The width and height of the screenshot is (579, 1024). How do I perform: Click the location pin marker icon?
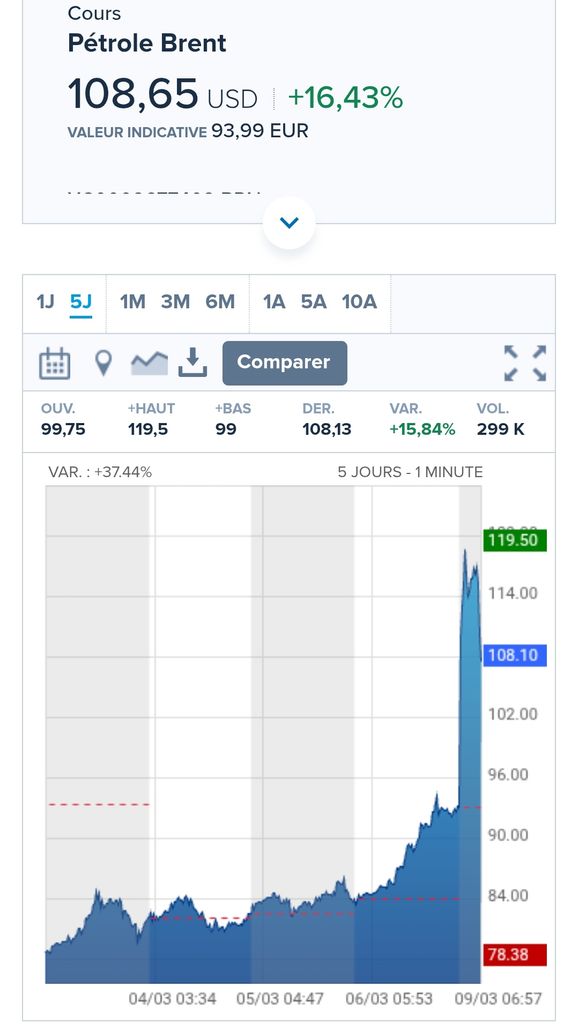click(x=103, y=362)
